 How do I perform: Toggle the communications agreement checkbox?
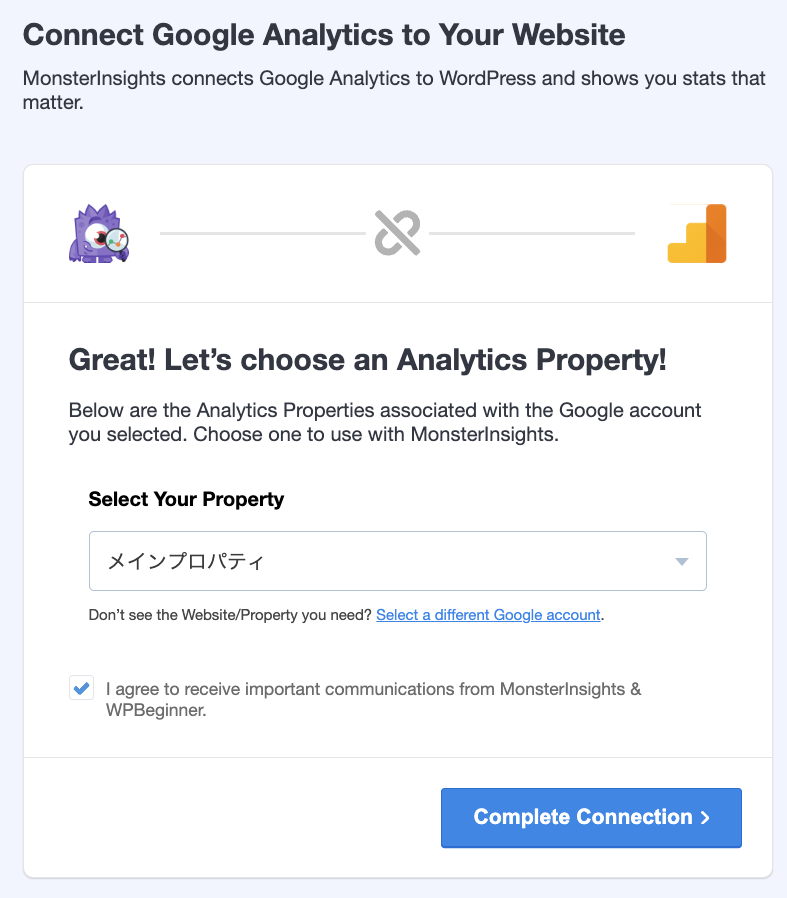[x=81, y=689]
